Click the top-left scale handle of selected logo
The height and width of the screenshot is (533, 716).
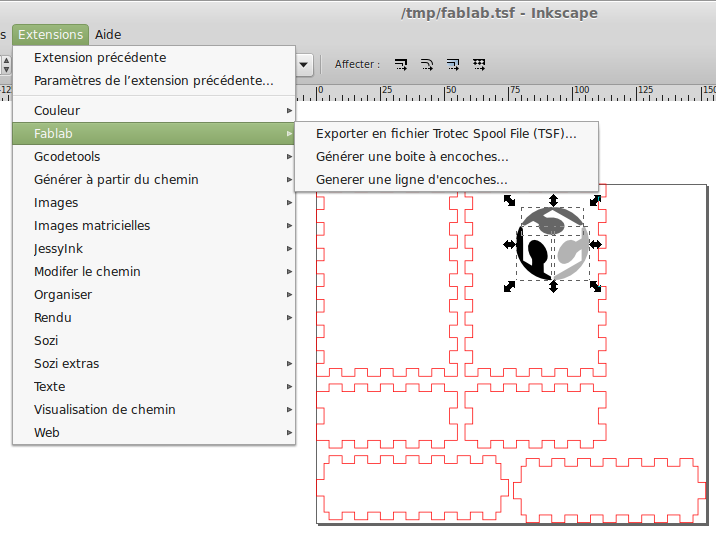tap(510, 201)
